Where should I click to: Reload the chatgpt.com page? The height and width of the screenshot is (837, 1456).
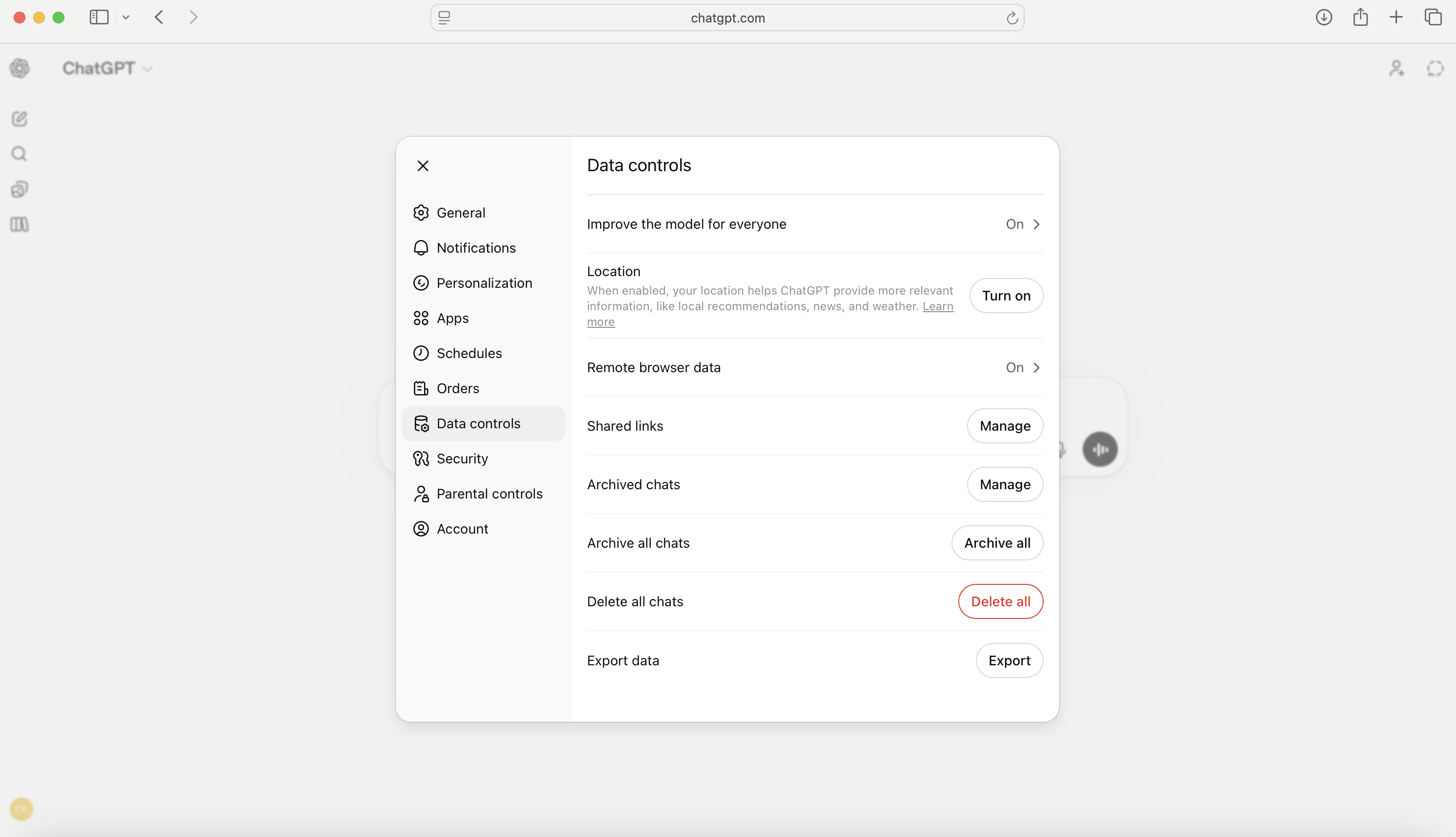[1012, 18]
